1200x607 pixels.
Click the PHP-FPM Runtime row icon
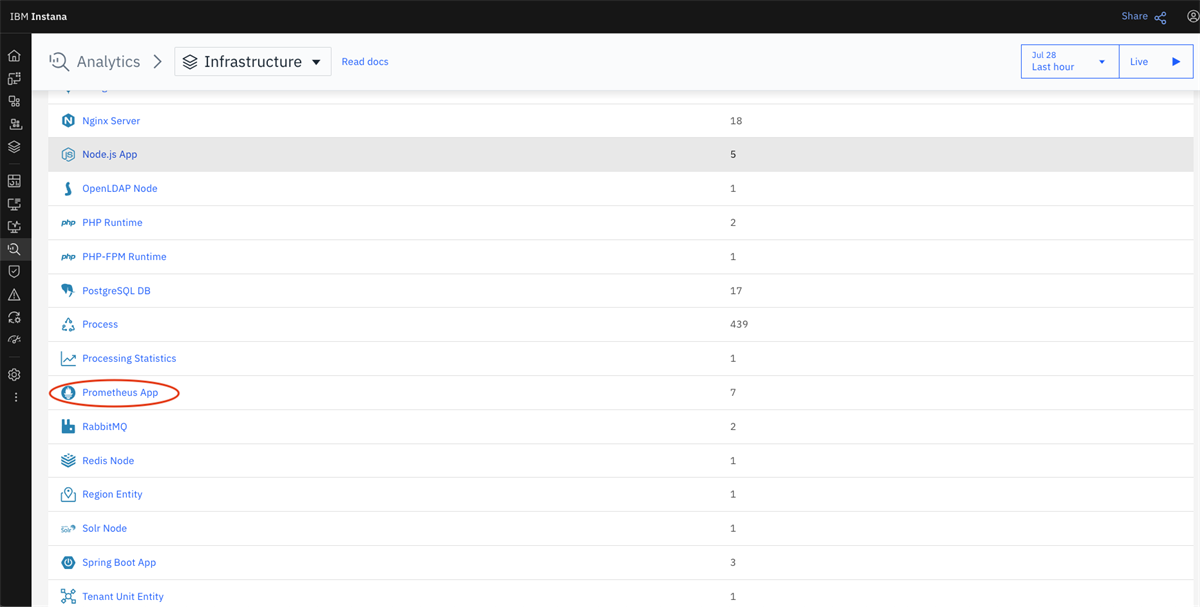(x=68, y=257)
